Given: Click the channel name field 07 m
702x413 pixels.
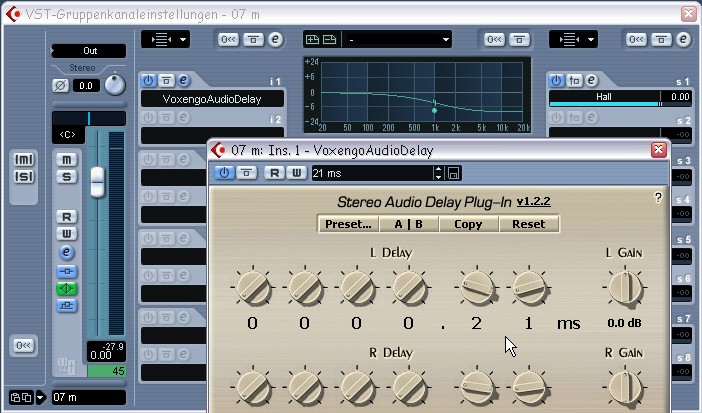Looking at the screenshot, I should 89,397.
